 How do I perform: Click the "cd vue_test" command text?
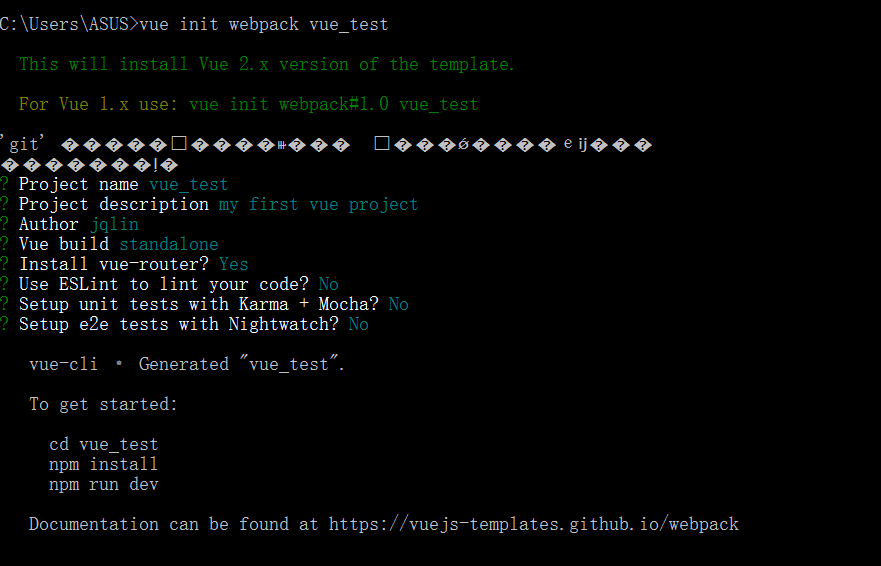click(103, 444)
